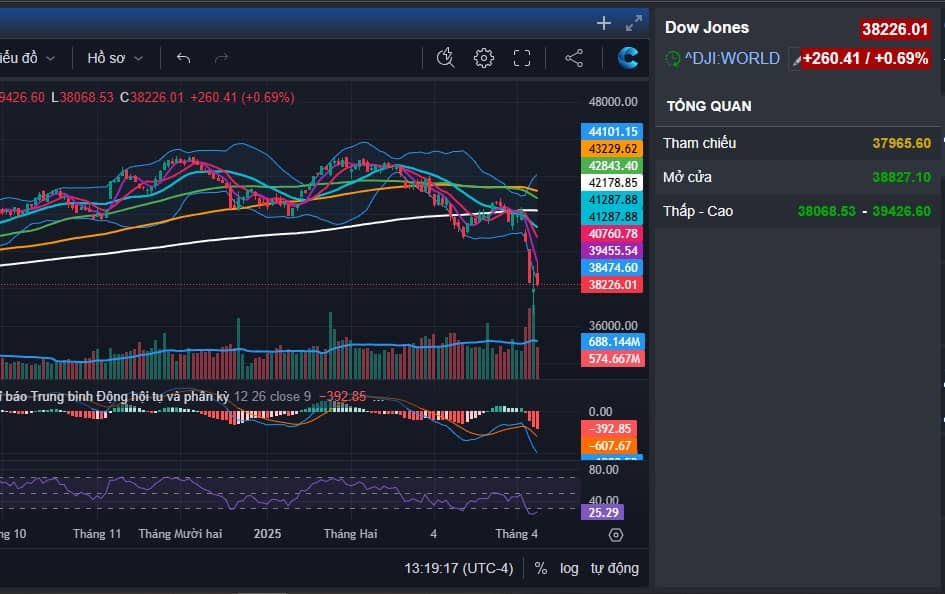The width and height of the screenshot is (945, 594).
Task: Click the white 42178.85 price label
Action: tap(612, 183)
